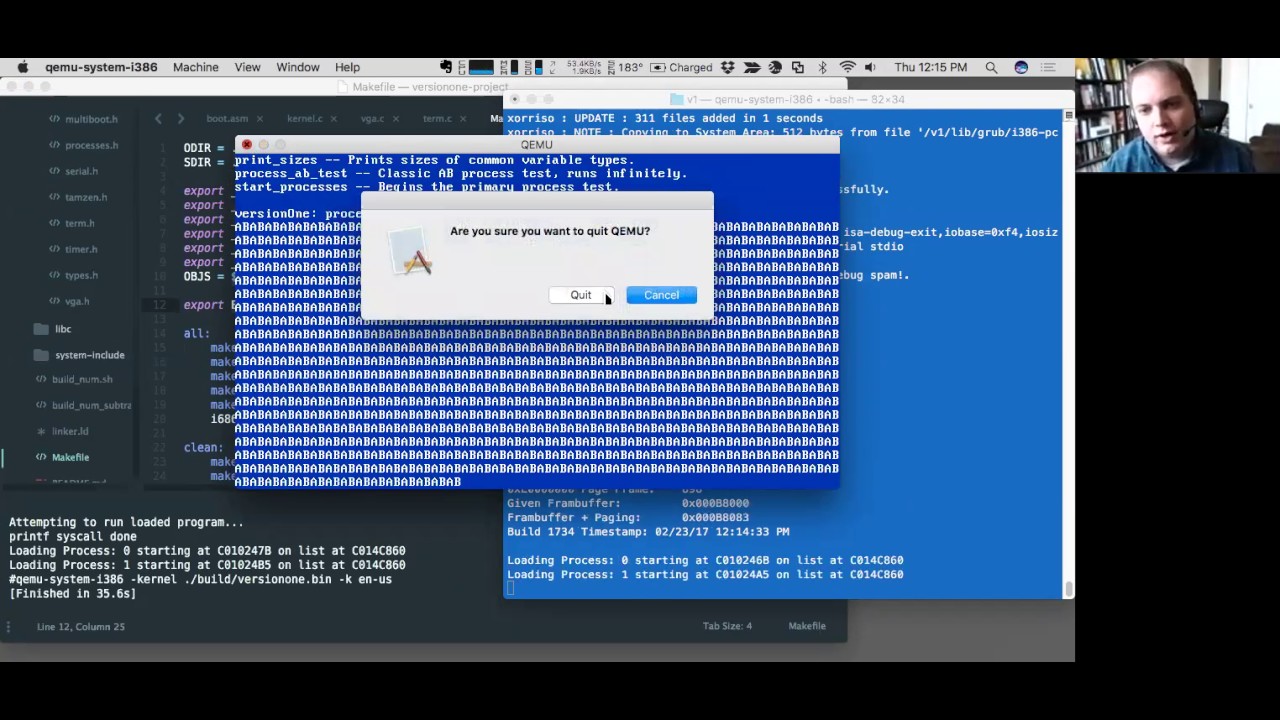Click the code icon beside timer.h
Screen dimensions: 1280x720
click(x=54, y=249)
